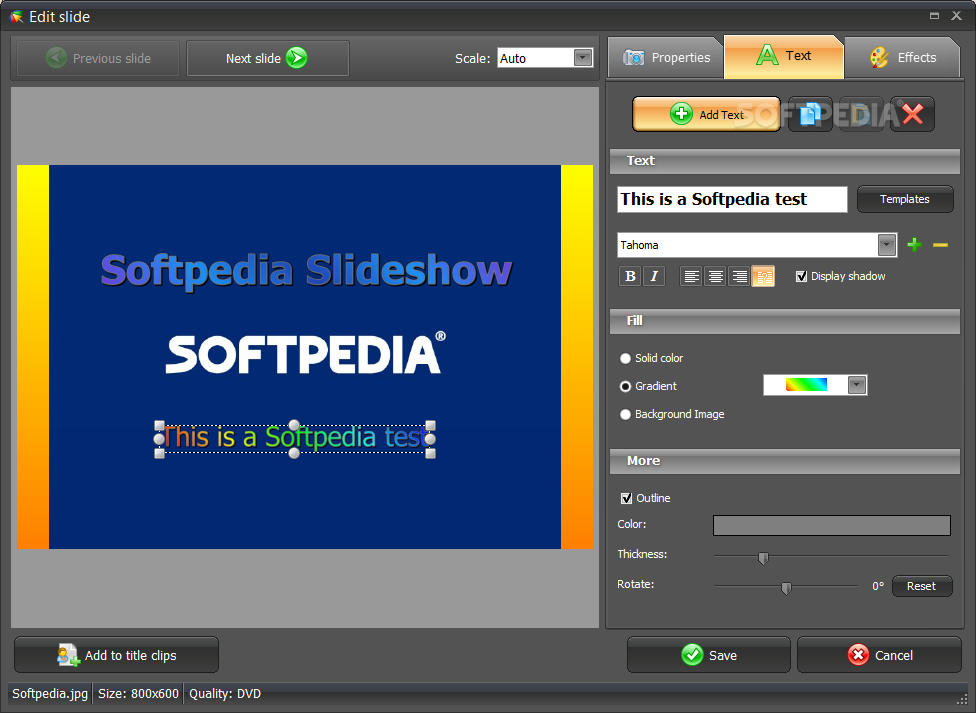Cancel editing the slide

click(879, 654)
